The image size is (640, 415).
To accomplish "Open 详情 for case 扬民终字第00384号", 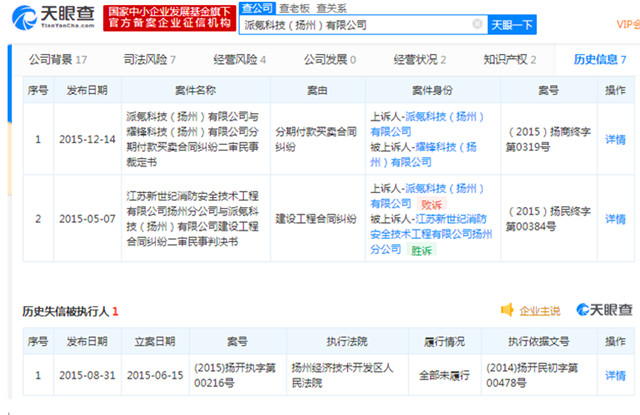I will pyautogui.click(x=615, y=219).
